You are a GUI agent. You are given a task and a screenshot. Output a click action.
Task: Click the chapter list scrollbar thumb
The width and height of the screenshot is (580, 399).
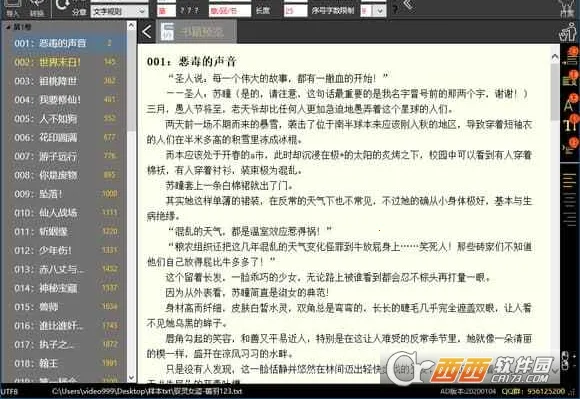131,81
